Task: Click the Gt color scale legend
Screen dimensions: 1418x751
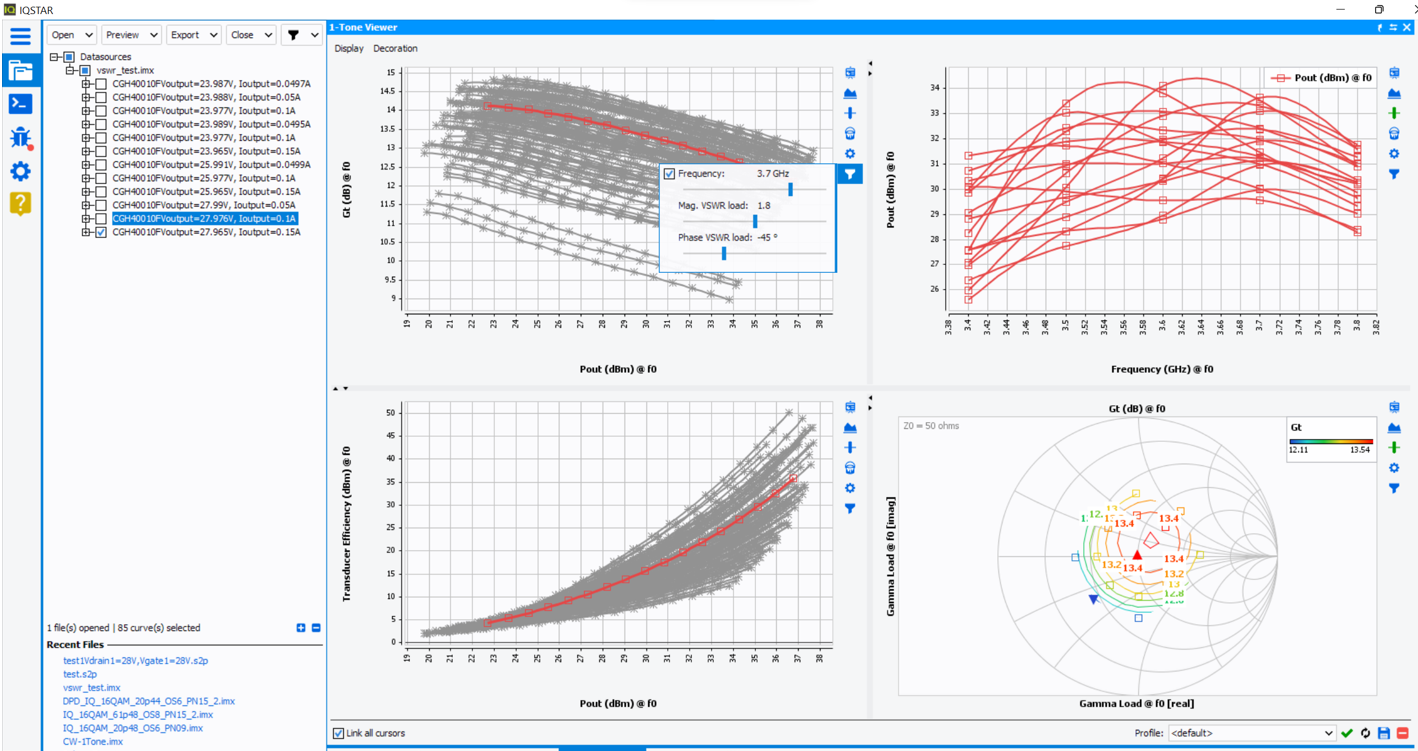Action: click(1330, 439)
